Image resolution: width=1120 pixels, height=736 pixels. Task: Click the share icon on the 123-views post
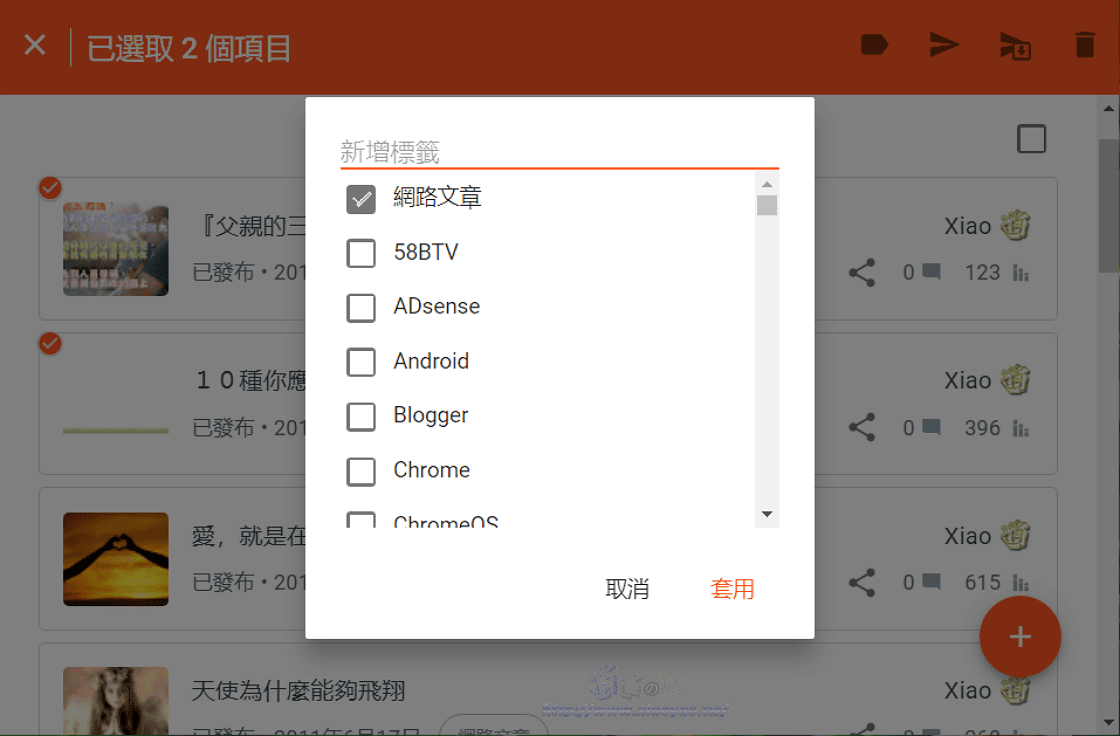click(x=861, y=272)
